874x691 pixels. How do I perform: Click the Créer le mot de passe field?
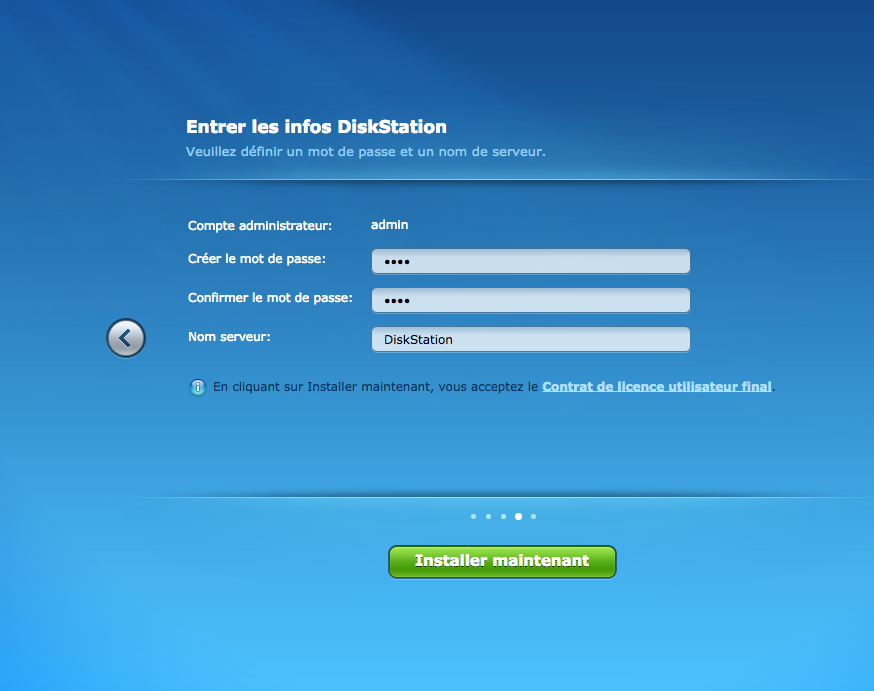[531, 261]
